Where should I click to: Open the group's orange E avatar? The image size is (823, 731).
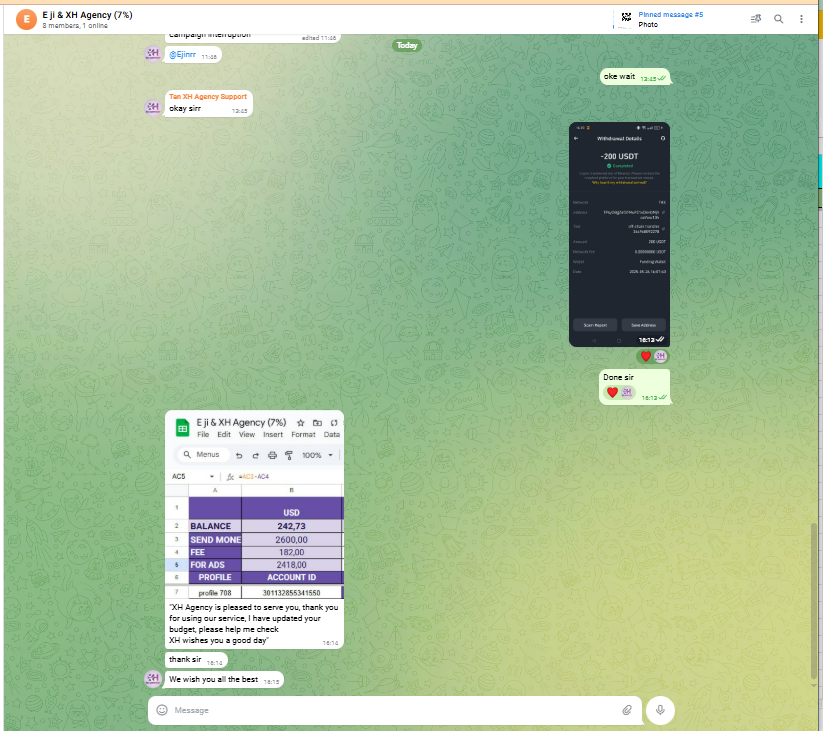coord(24,19)
